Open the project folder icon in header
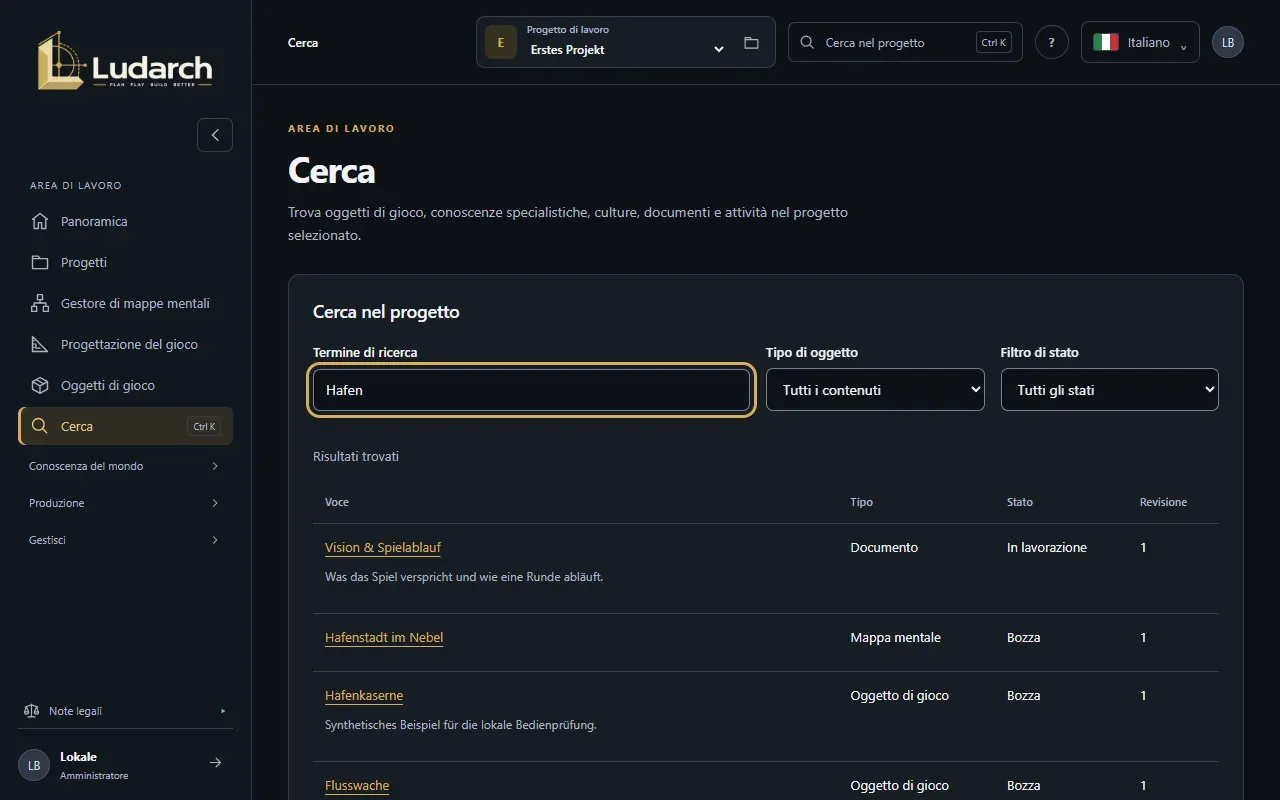The image size is (1280, 800). pyautogui.click(x=751, y=43)
